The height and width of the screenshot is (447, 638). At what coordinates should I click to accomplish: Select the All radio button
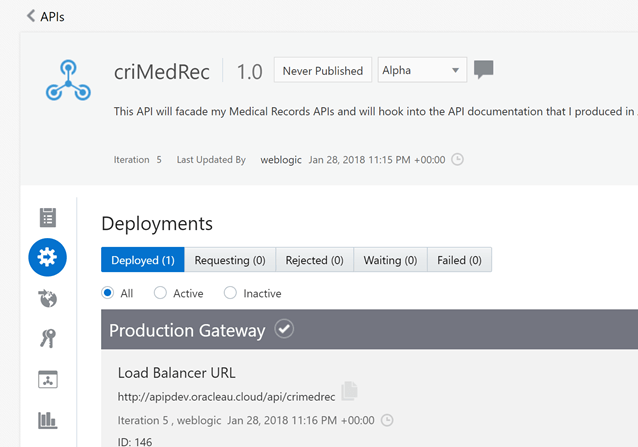[x=108, y=293]
